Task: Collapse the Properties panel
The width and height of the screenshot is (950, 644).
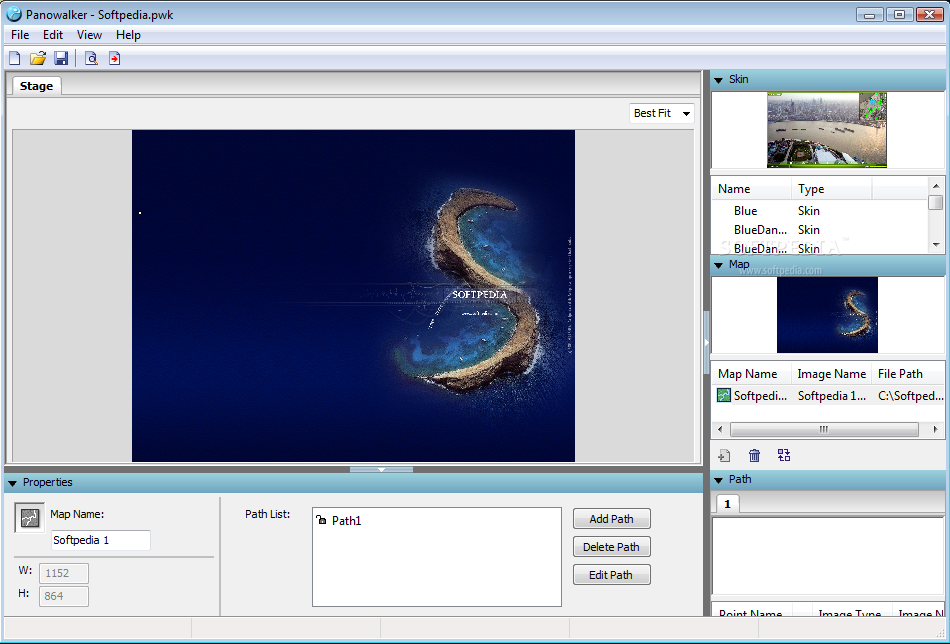Action: click(13, 483)
